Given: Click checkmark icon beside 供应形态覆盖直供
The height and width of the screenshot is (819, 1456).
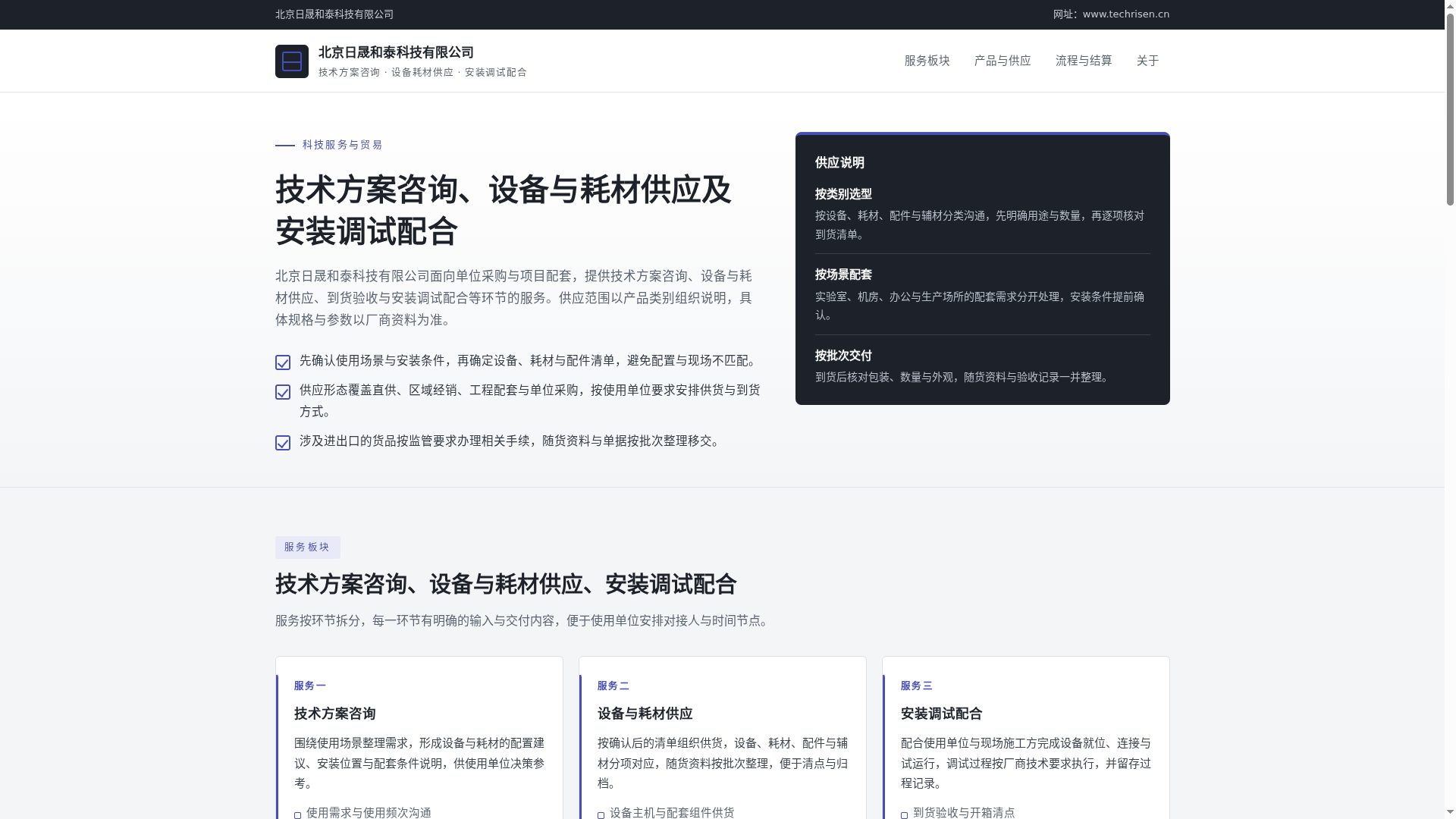Looking at the screenshot, I should point(283,392).
